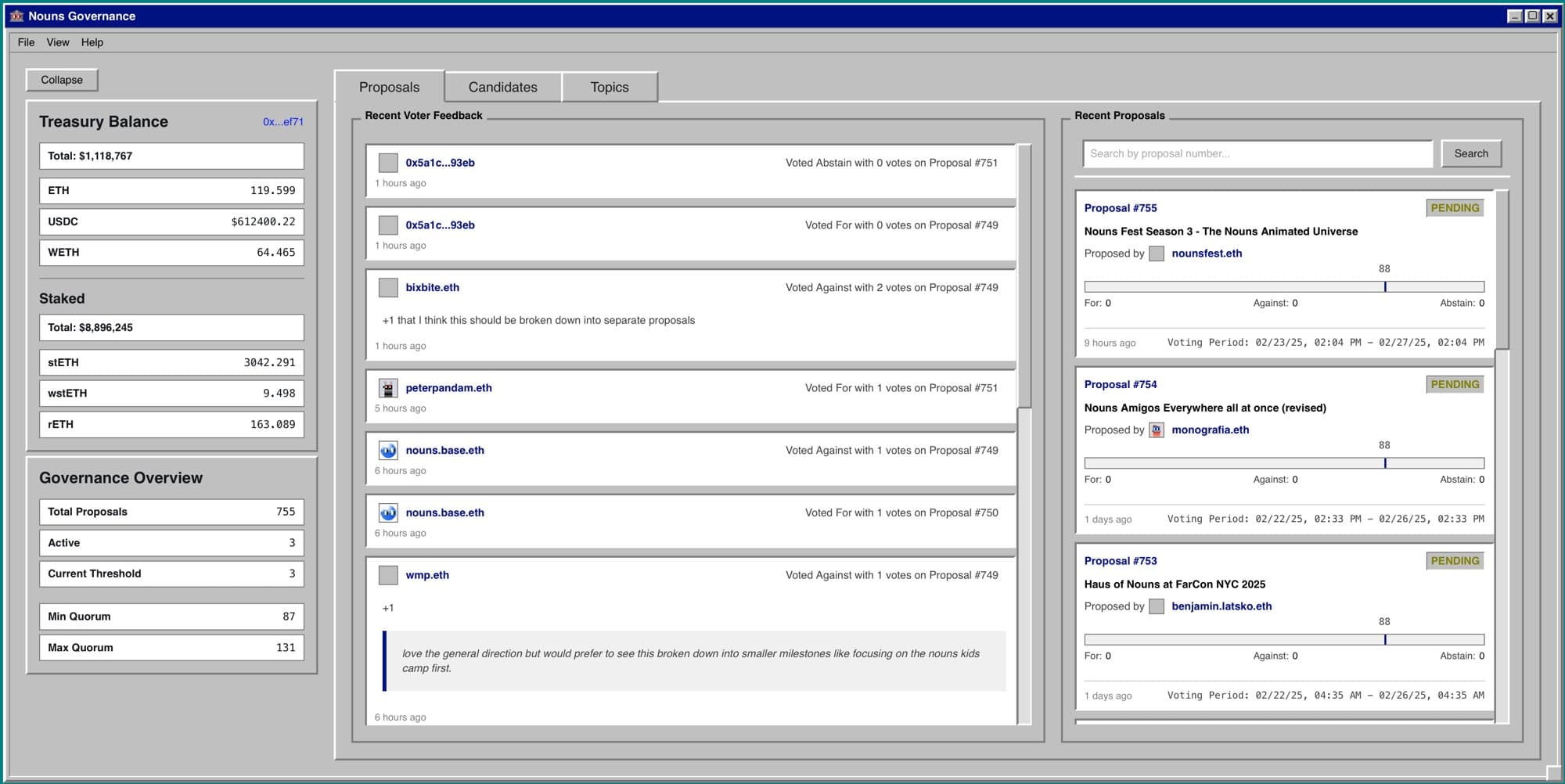The height and width of the screenshot is (784, 1565).
Task: Open treasury address 0x...ef71 link
Action: 283,122
